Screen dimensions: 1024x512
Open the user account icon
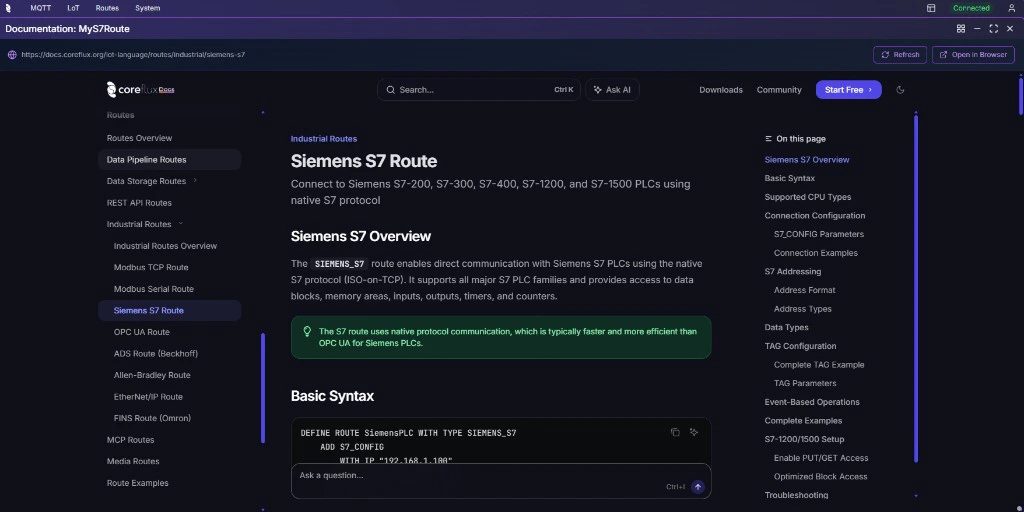[x=1012, y=8]
